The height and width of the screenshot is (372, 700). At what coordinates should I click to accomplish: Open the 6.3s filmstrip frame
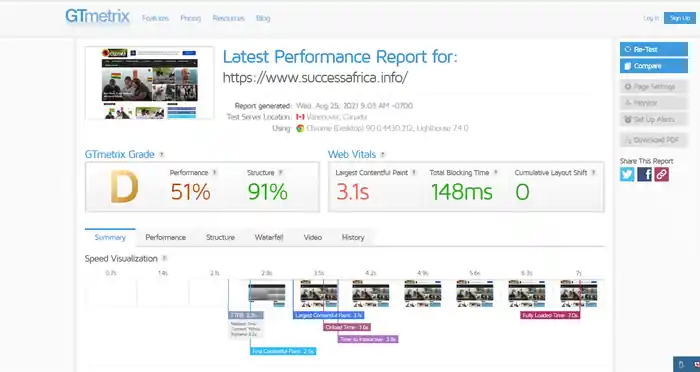coord(527,293)
